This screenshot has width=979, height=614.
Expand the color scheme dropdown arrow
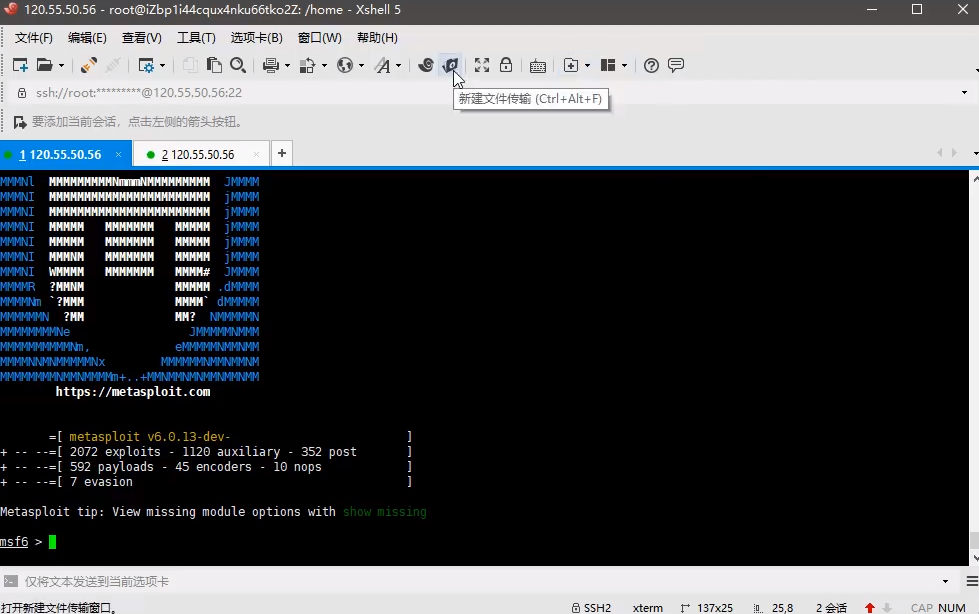[324, 65]
